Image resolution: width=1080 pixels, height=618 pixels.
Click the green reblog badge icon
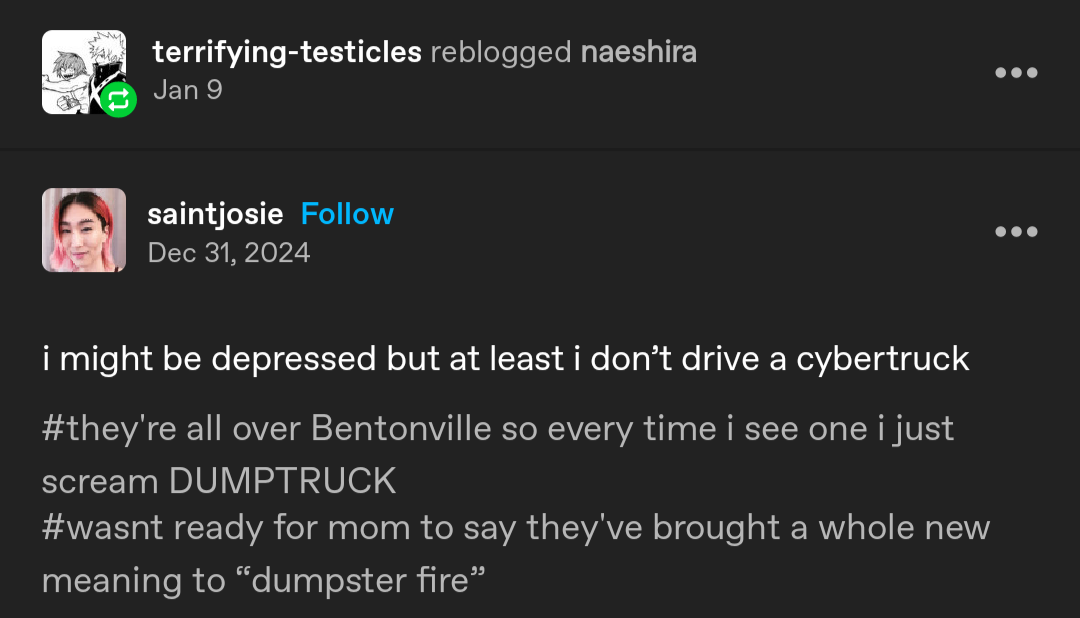coord(118,99)
